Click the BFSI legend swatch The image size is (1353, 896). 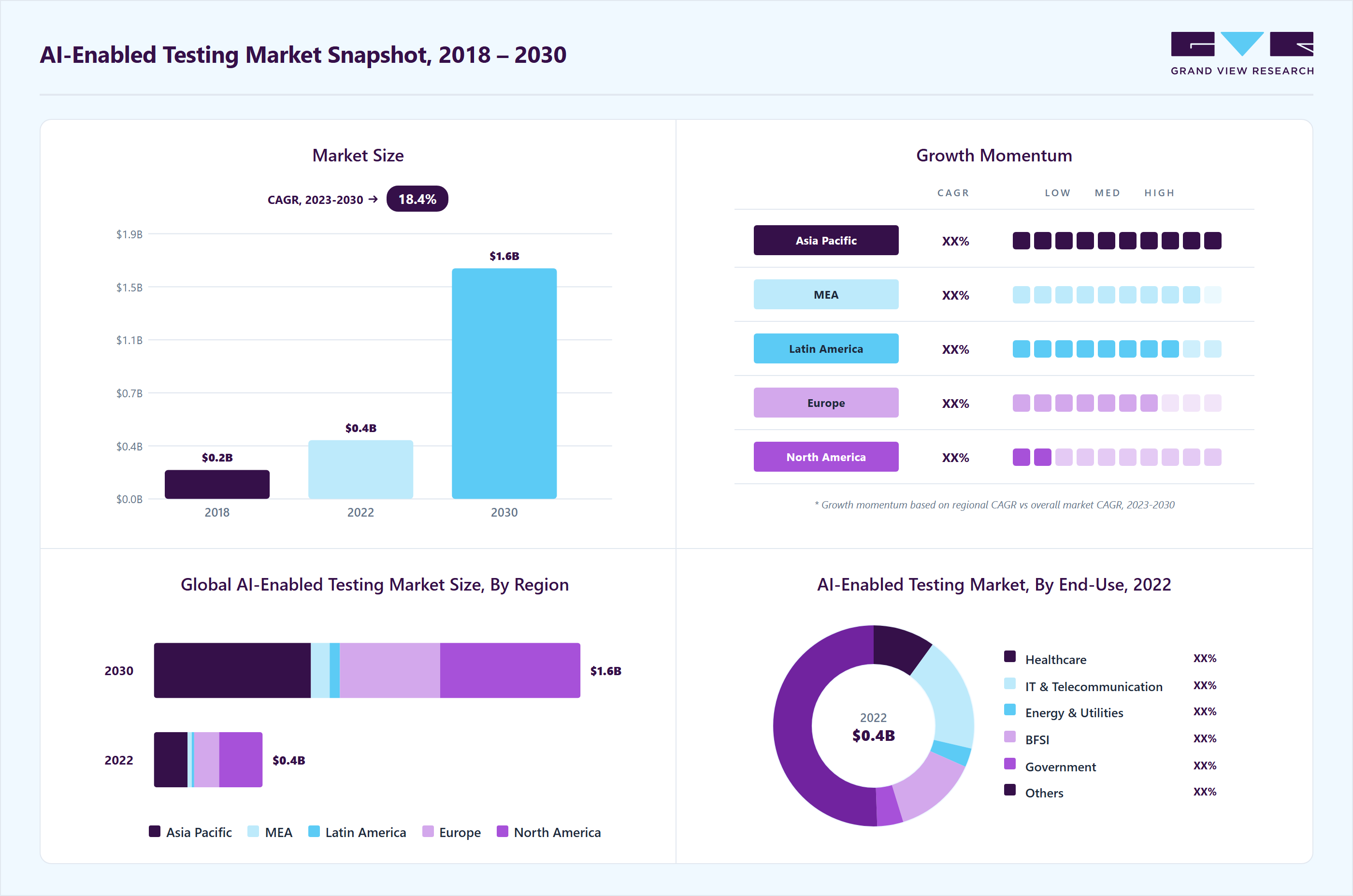pyautogui.click(x=1009, y=737)
